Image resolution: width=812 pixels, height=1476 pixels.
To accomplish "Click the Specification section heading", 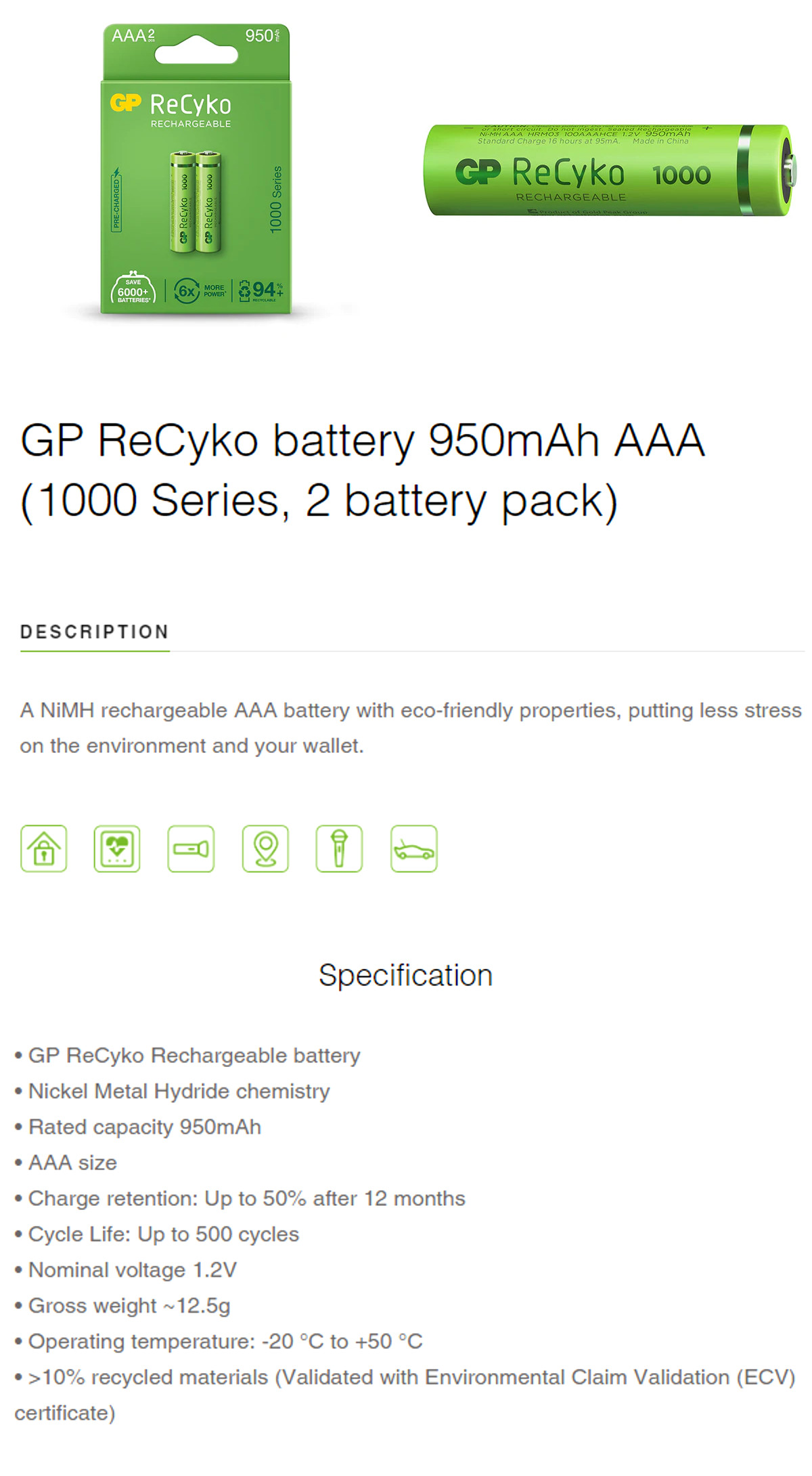I will [x=405, y=975].
